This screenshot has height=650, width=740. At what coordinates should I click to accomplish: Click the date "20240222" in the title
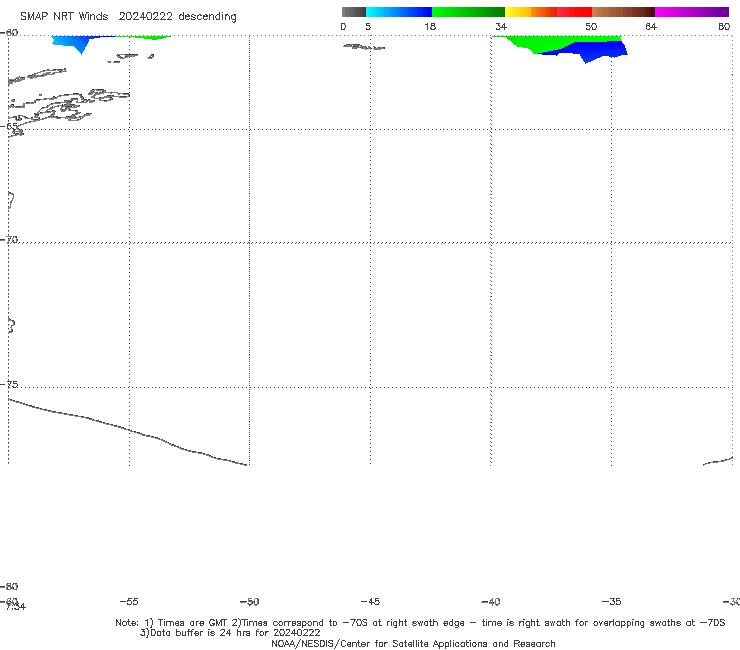tap(145, 17)
